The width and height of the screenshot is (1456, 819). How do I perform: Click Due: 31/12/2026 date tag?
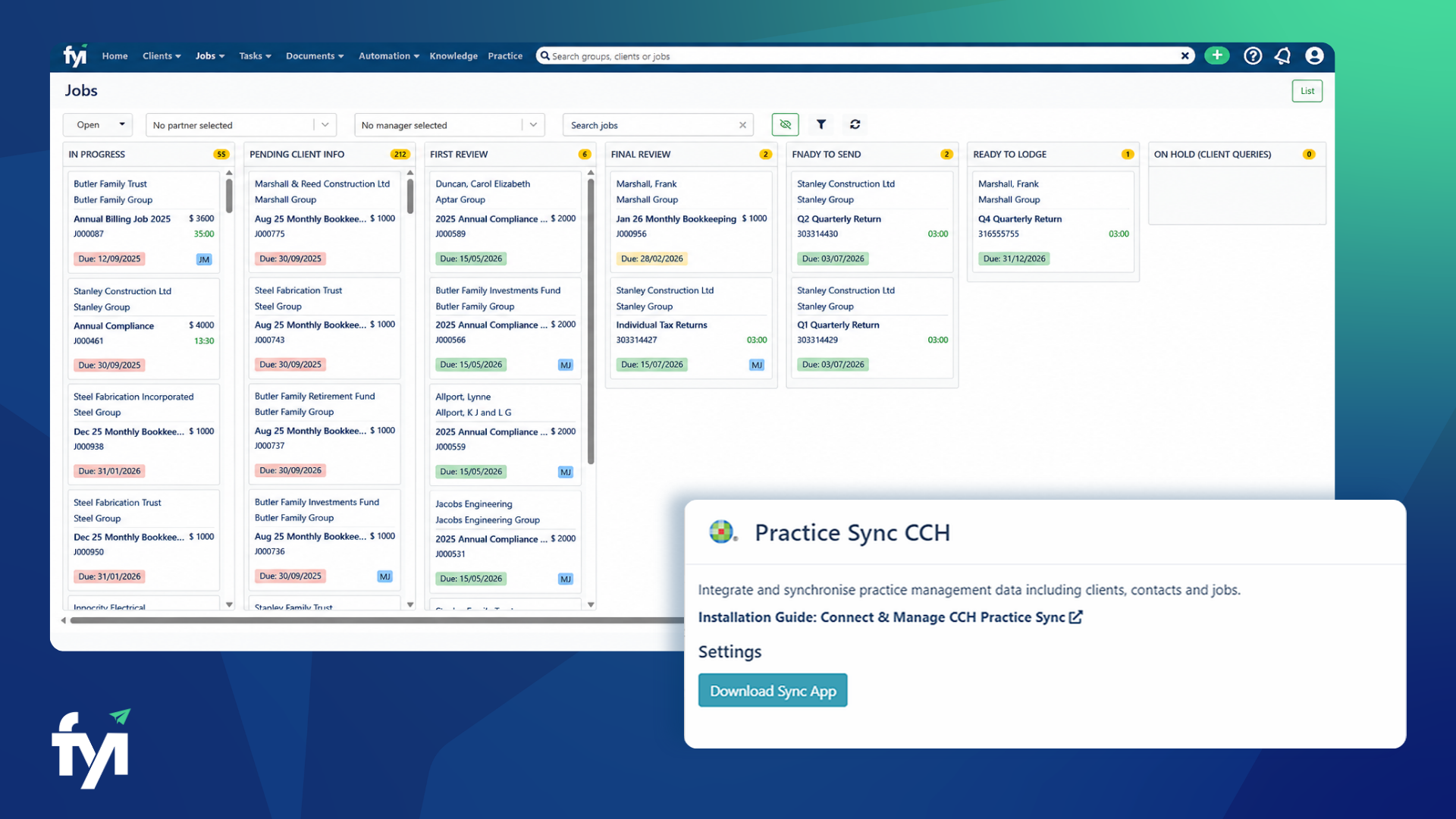point(1014,259)
